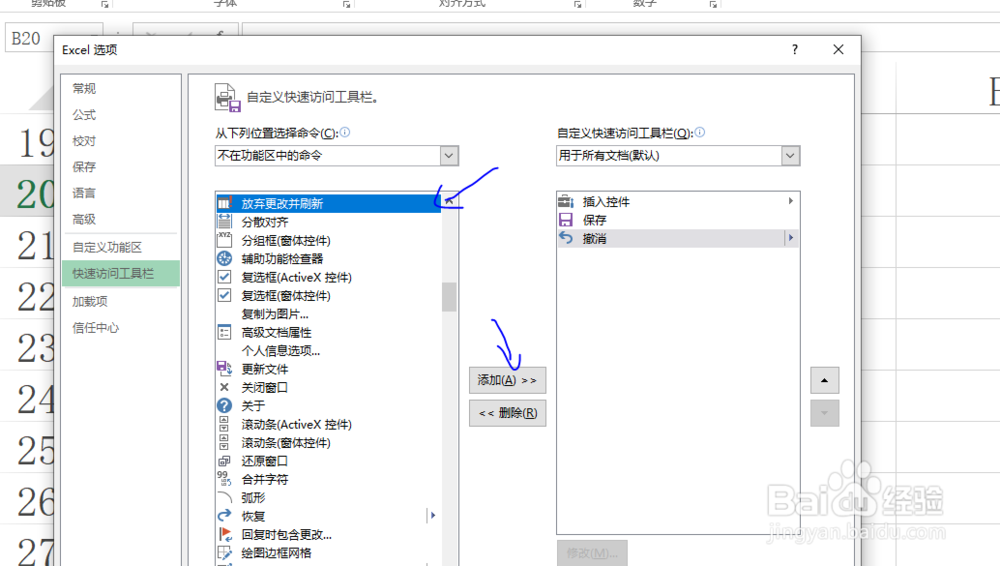Image resolution: width=1000 pixels, height=566 pixels.
Task: Click the 滚动条(窗体控件) icon
Action: [x=224, y=442]
